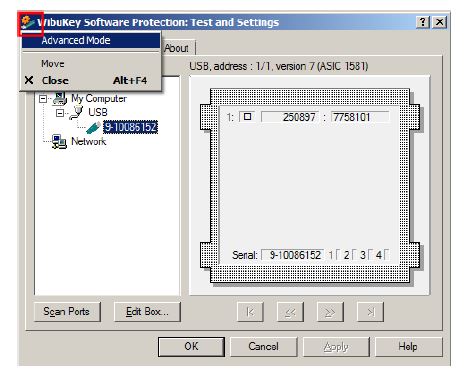Go to next page navigation button

pos(330,312)
